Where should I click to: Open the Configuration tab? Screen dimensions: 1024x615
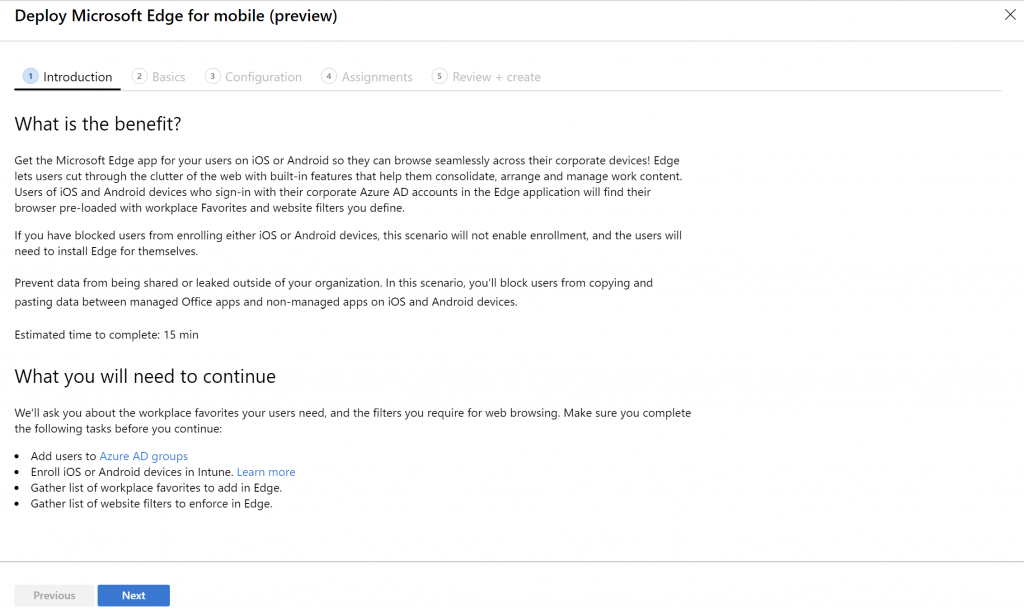263,77
